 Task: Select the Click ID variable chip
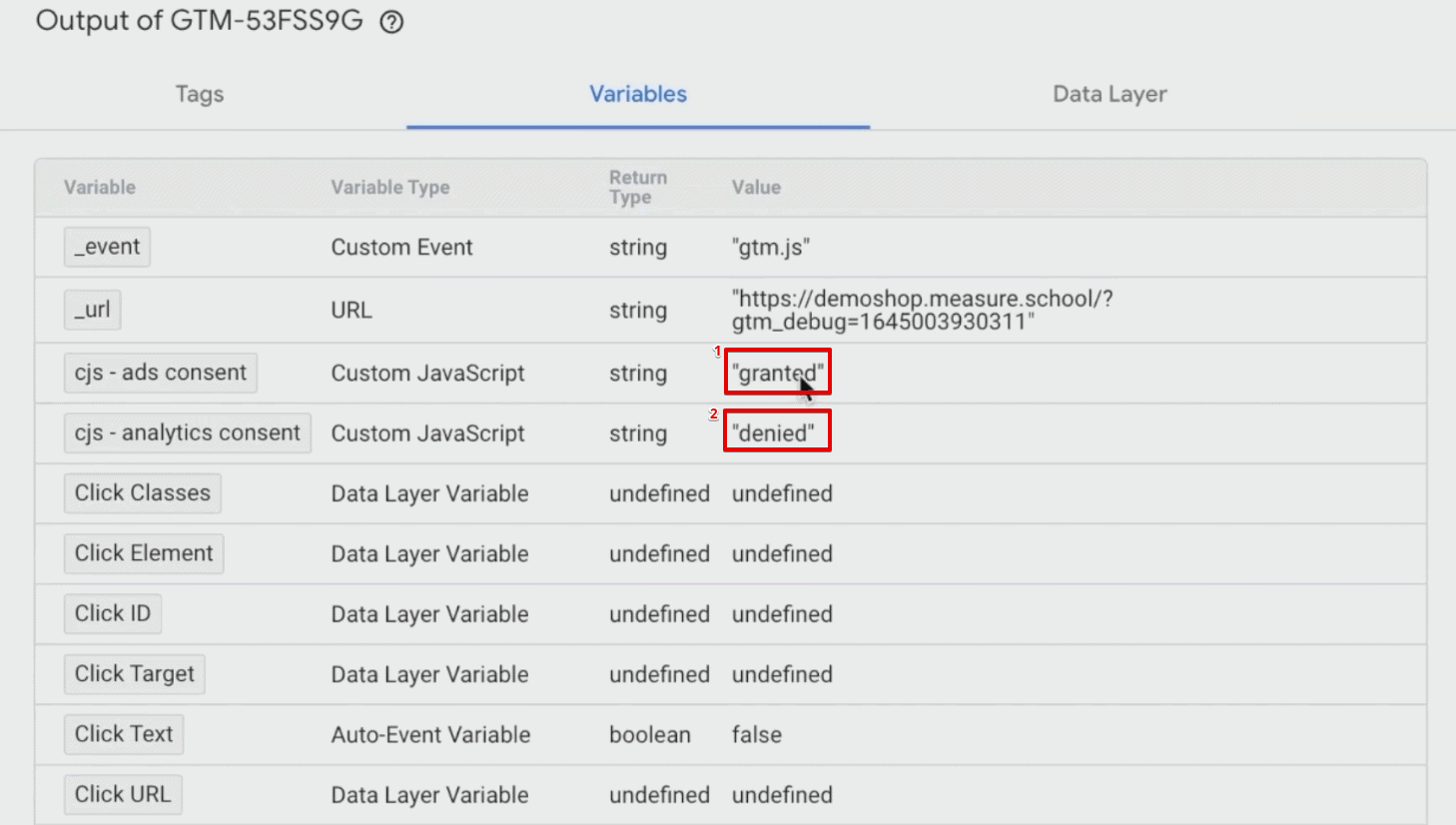pos(112,613)
